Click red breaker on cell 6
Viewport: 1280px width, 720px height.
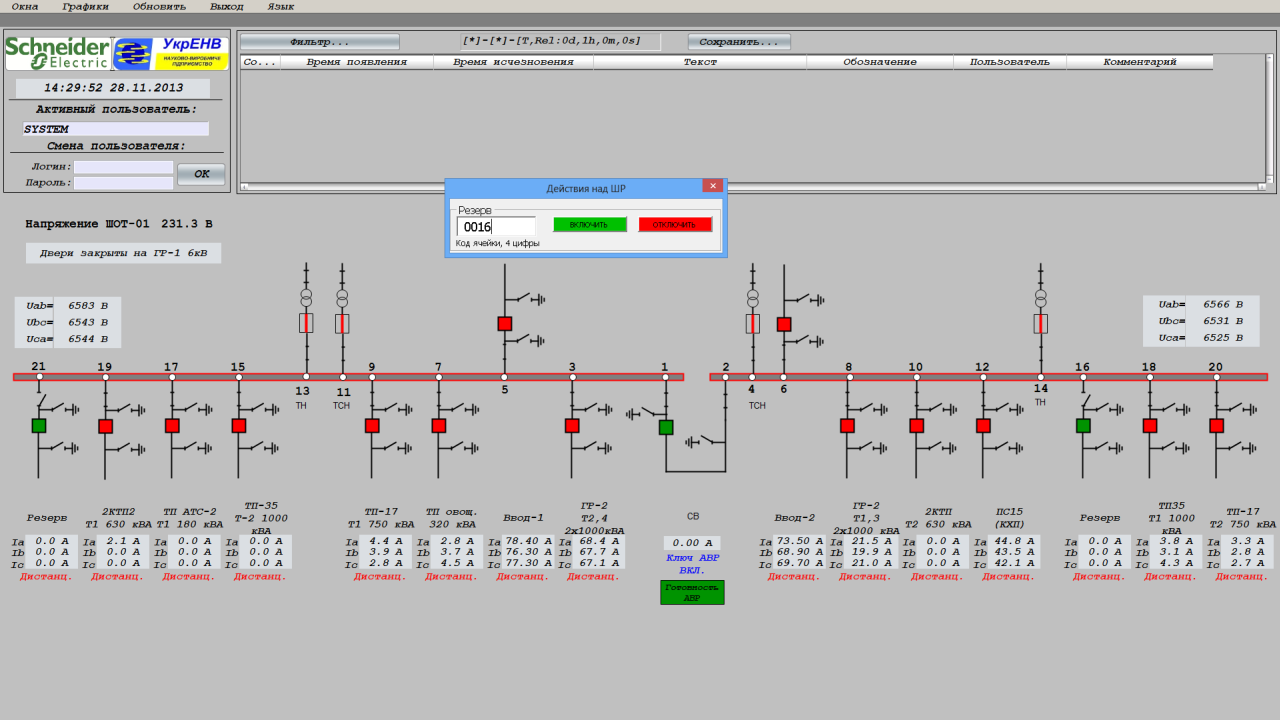[x=784, y=324]
